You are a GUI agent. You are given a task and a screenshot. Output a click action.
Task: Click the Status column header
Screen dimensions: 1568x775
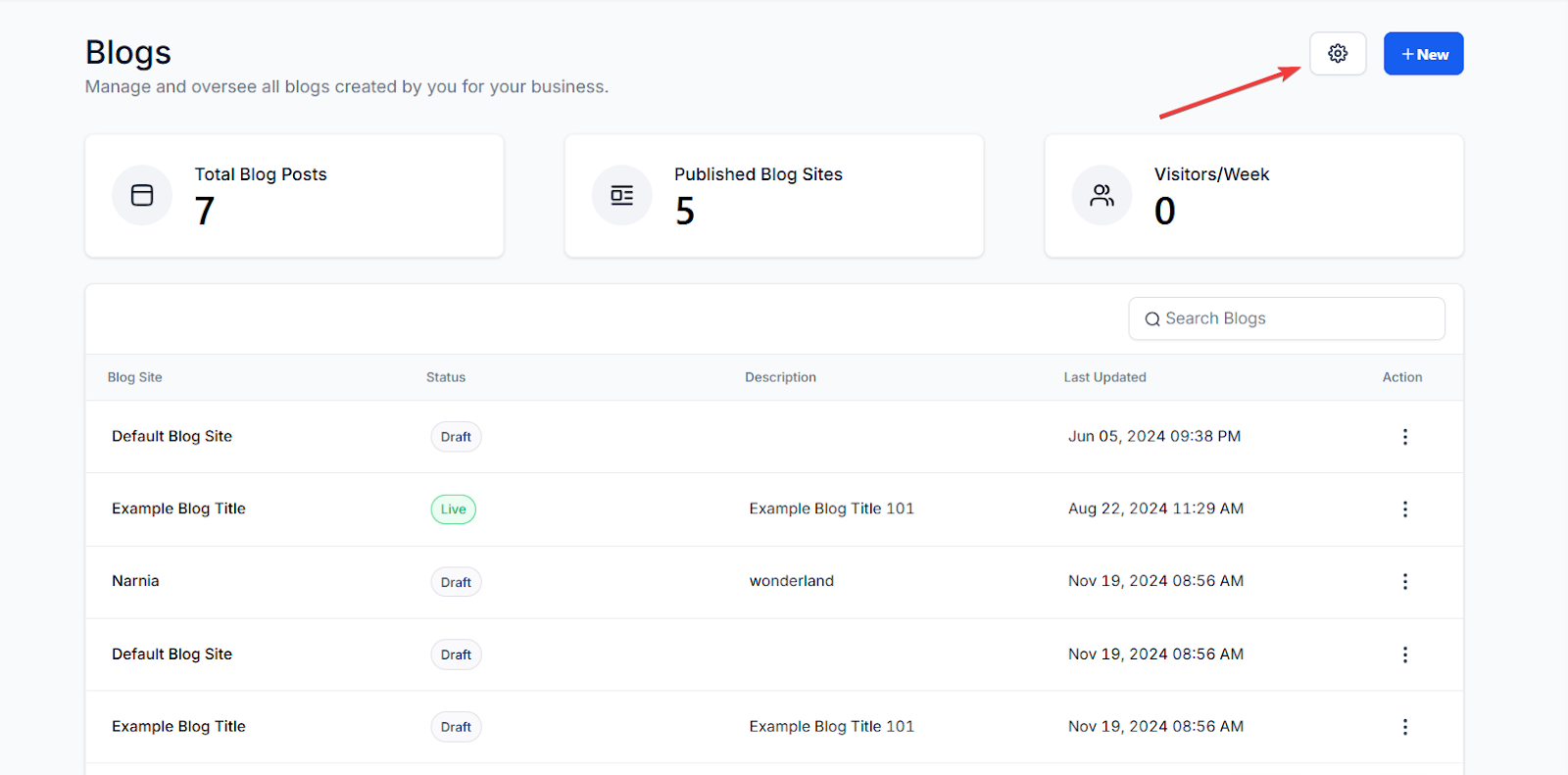pyautogui.click(x=446, y=377)
